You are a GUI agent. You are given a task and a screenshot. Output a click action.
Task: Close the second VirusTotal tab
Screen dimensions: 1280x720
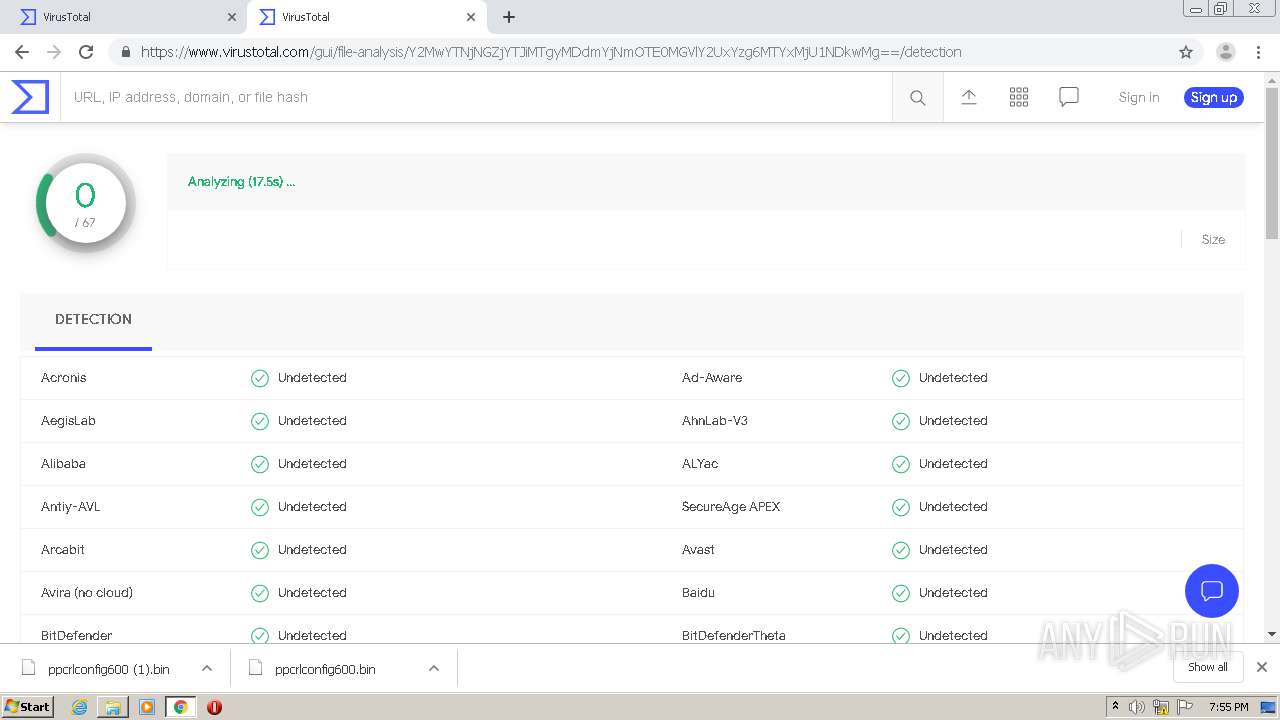pyautogui.click(x=471, y=17)
